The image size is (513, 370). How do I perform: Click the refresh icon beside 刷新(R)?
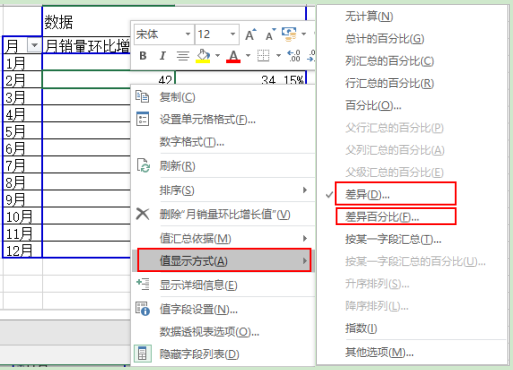click(143, 165)
